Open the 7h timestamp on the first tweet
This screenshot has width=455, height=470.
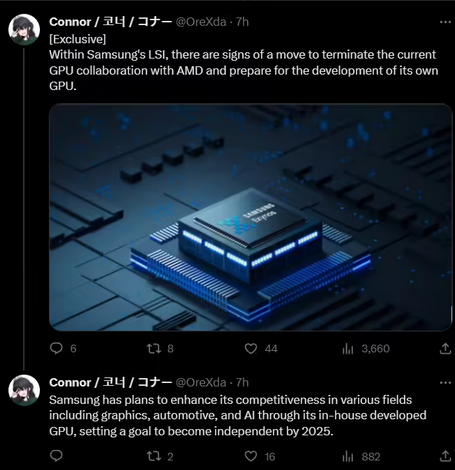pyautogui.click(x=242, y=22)
